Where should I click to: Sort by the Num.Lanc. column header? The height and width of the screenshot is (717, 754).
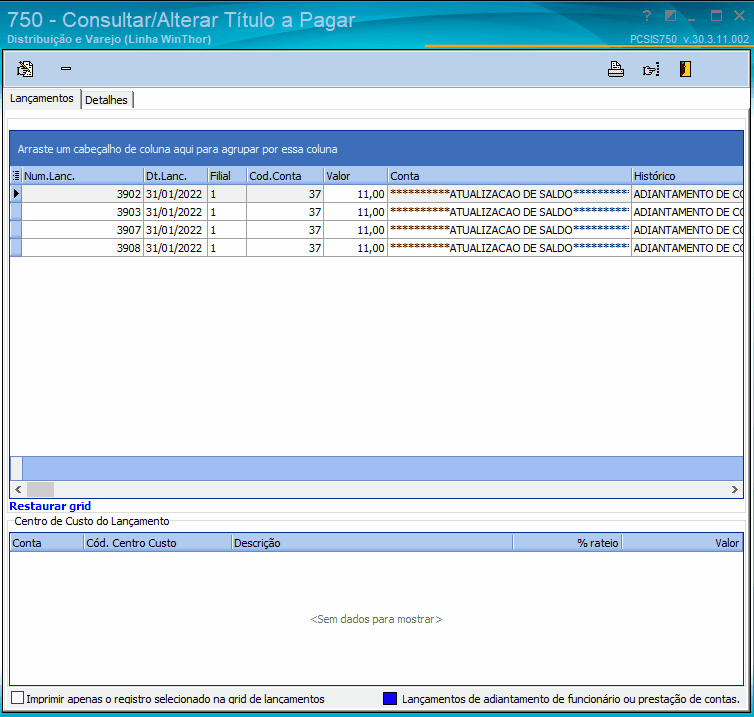click(x=83, y=176)
